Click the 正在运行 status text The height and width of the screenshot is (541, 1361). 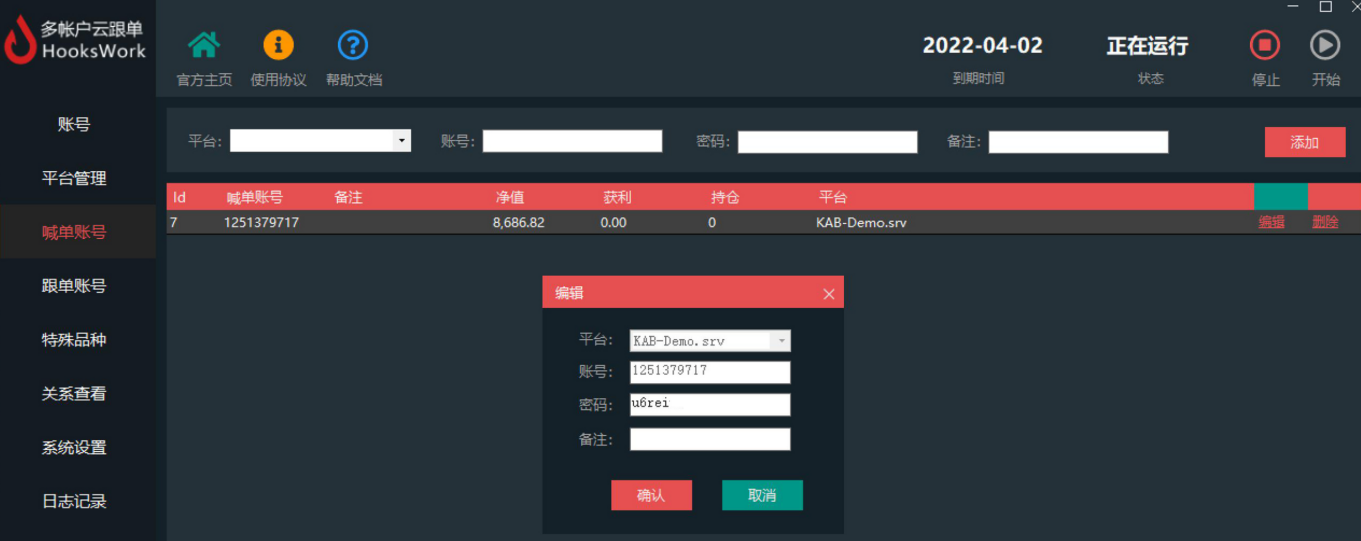[x=1147, y=45]
